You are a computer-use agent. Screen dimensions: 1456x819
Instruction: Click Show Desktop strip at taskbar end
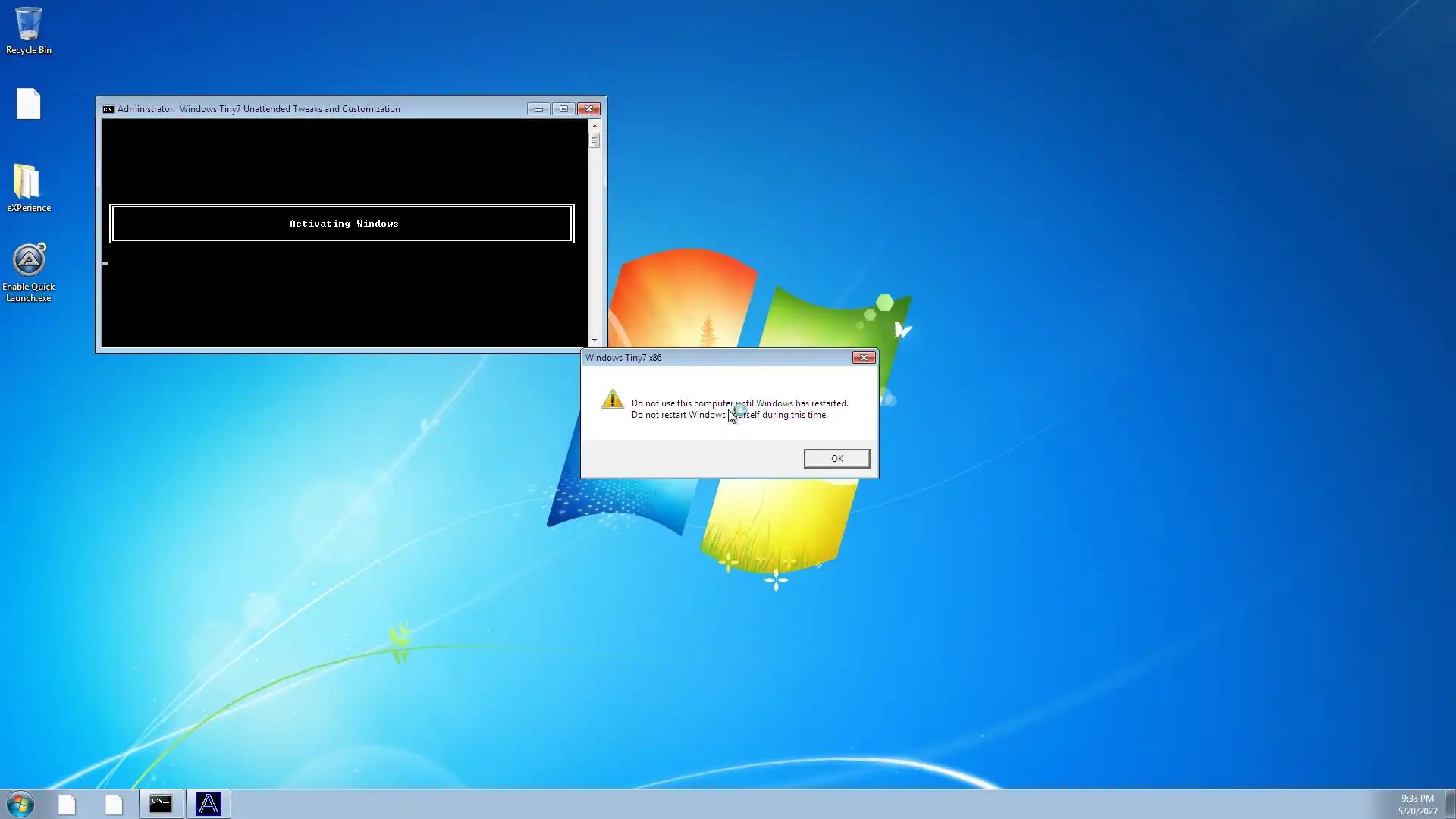pos(1450,804)
